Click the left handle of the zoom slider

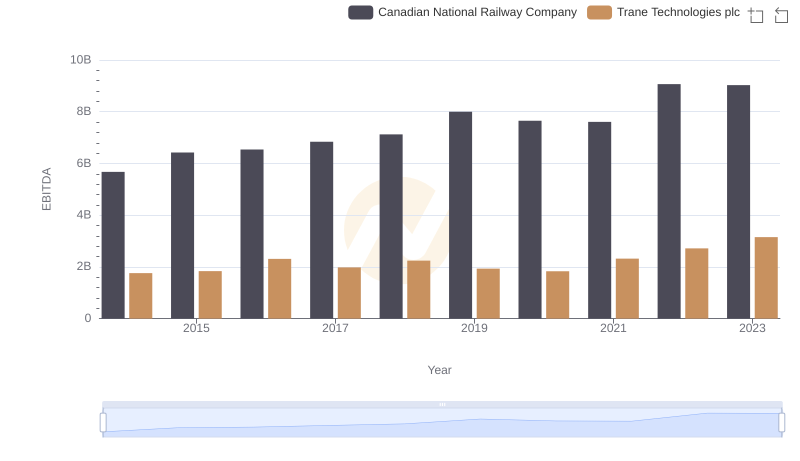103,423
